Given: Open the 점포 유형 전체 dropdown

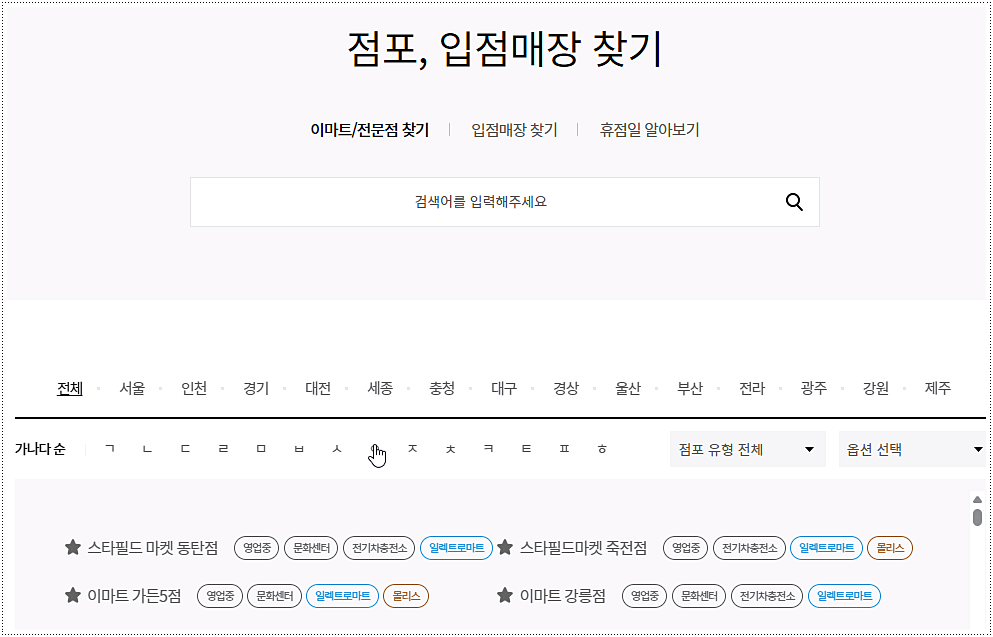Looking at the screenshot, I should pyautogui.click(x=747, y=449).
